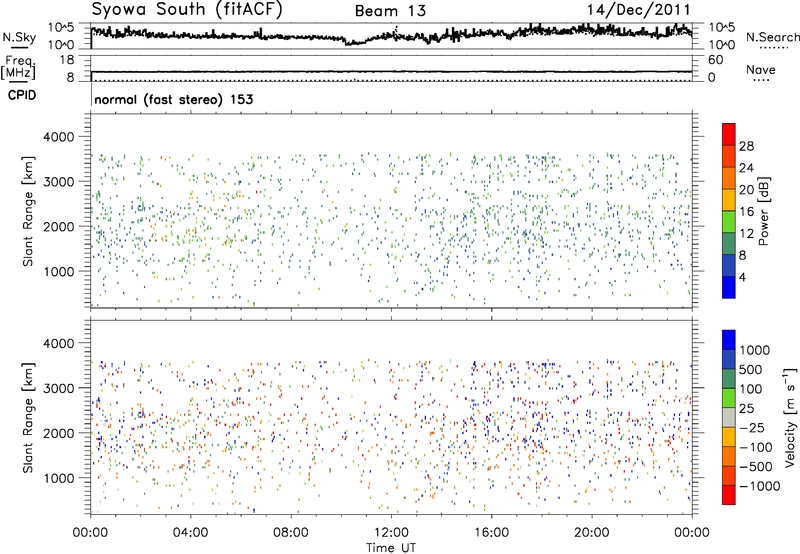Click the 'Freq. [MHz]' axis label
This screenshot has height=554, width=800.
[19, 69]
